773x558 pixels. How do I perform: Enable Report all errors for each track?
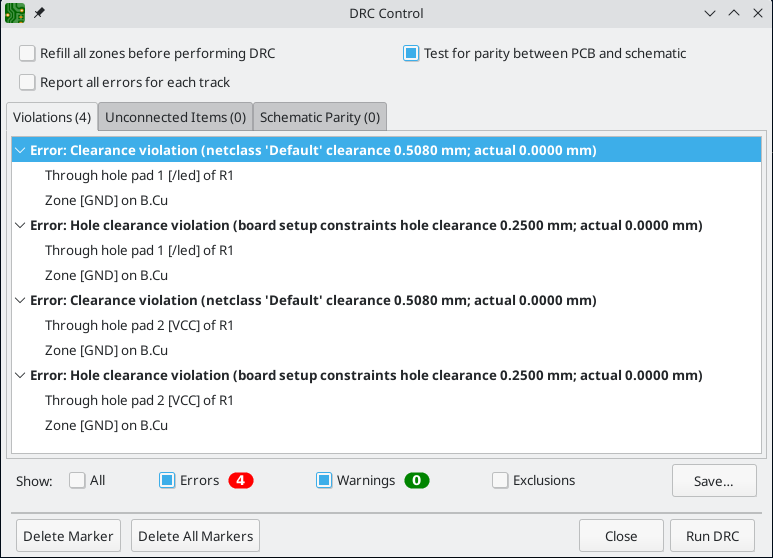click(x=27, y=82)
